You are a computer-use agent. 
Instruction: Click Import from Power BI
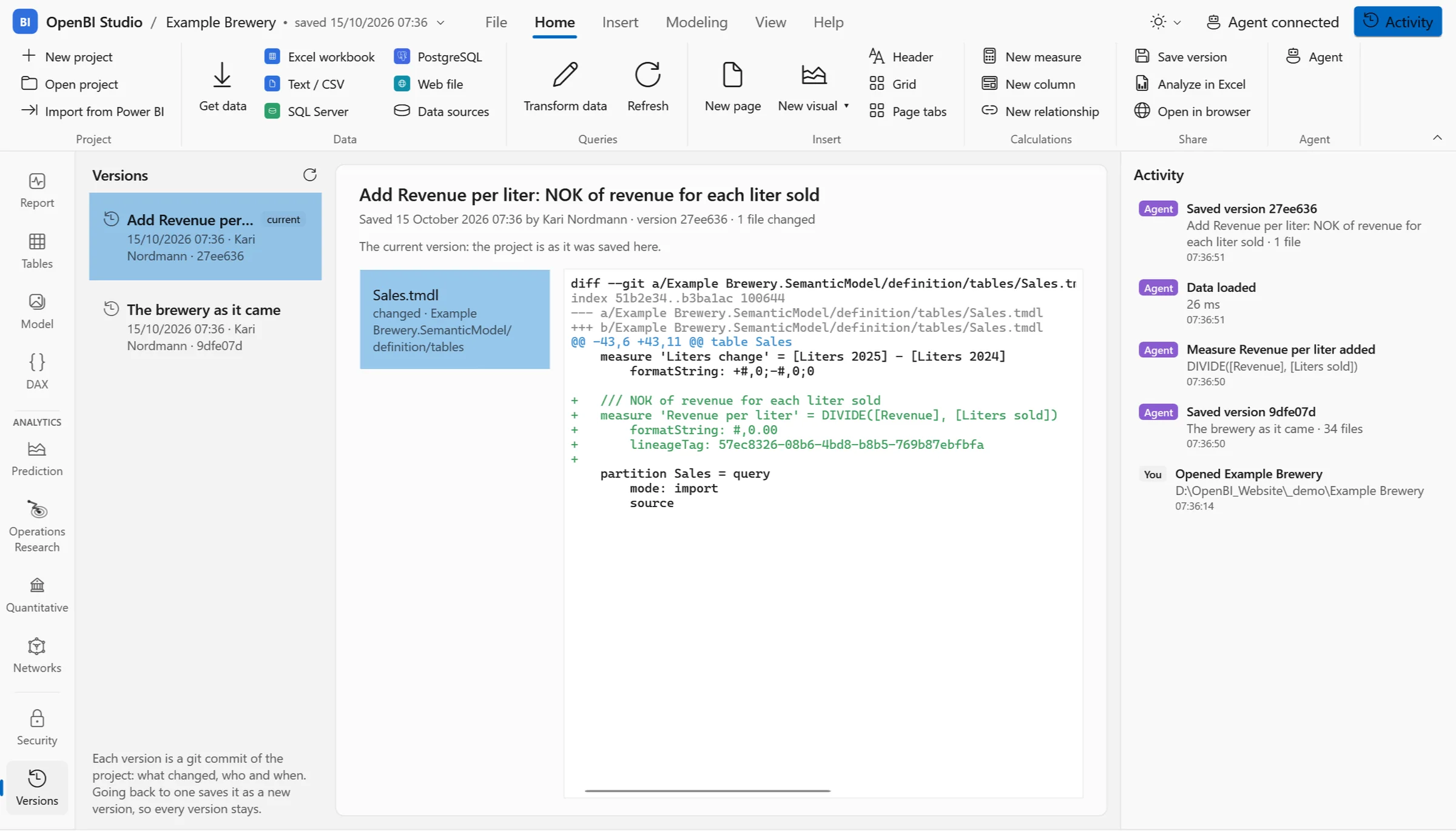[92, 111]
